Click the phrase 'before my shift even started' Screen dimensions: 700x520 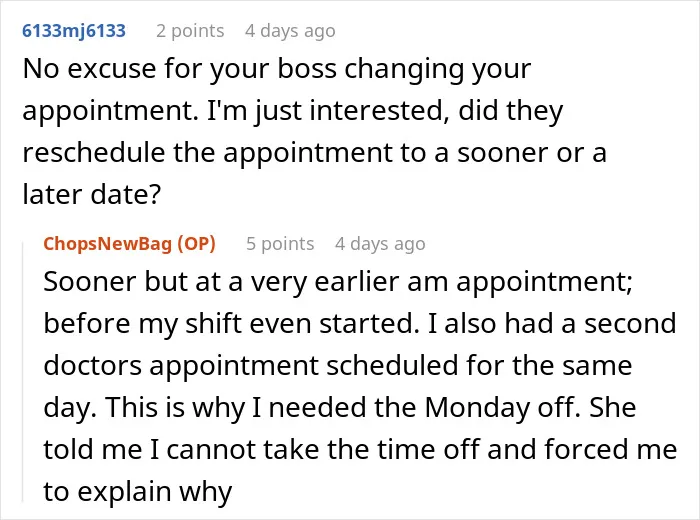coord(228,324)
